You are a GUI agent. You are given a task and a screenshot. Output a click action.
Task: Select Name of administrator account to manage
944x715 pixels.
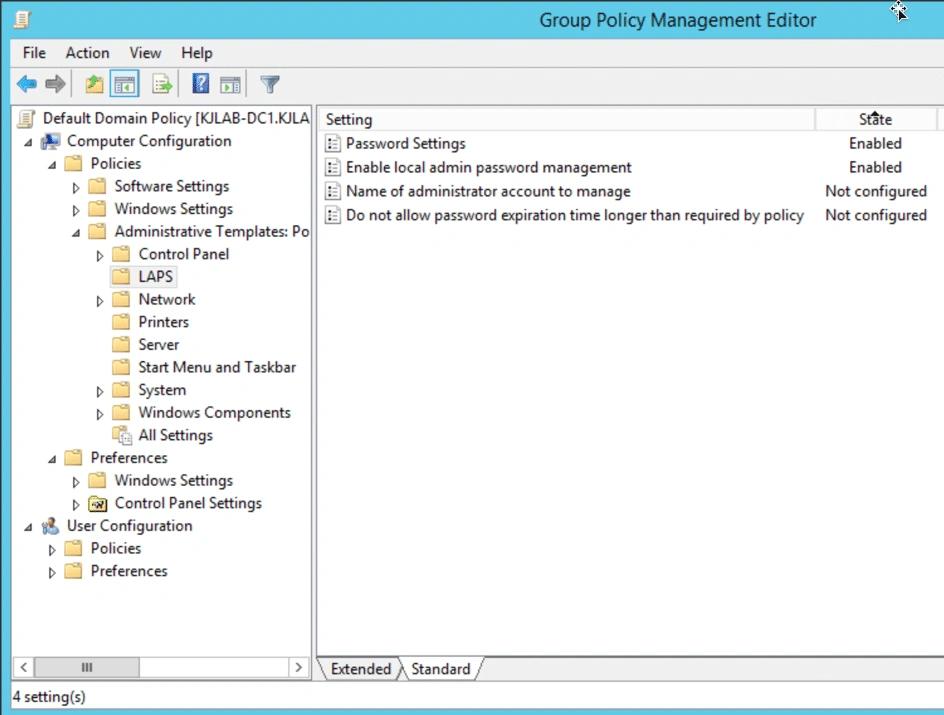630,191
